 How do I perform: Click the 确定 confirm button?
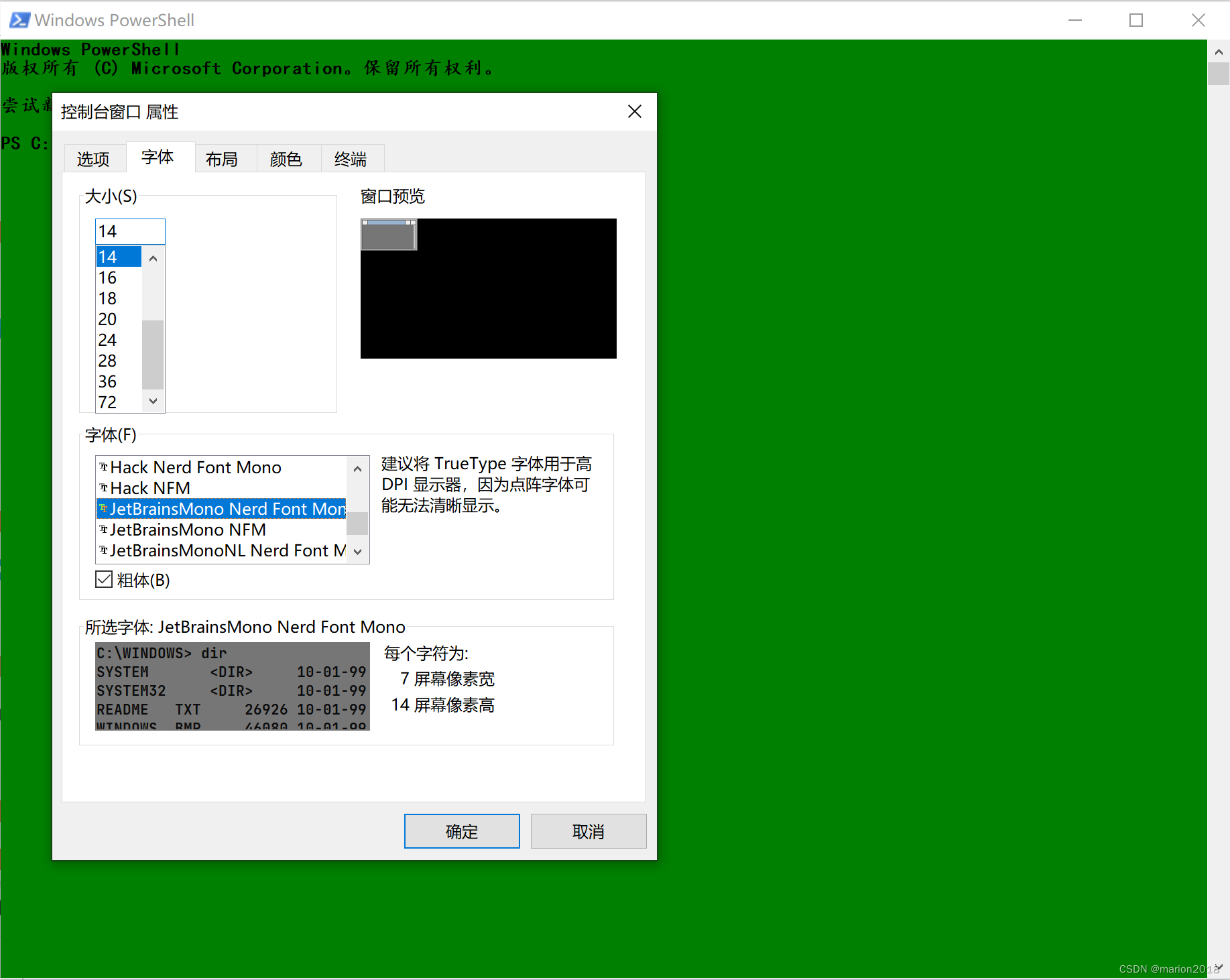pos(461,831)
